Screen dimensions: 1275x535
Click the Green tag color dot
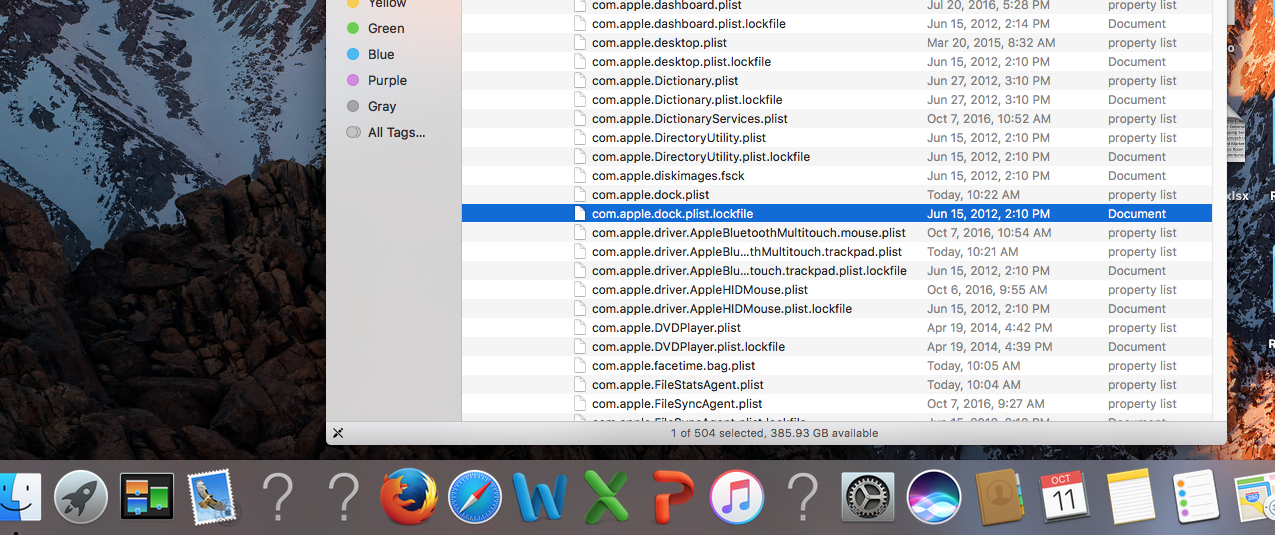pyautogui.click(x=353, y=28)
